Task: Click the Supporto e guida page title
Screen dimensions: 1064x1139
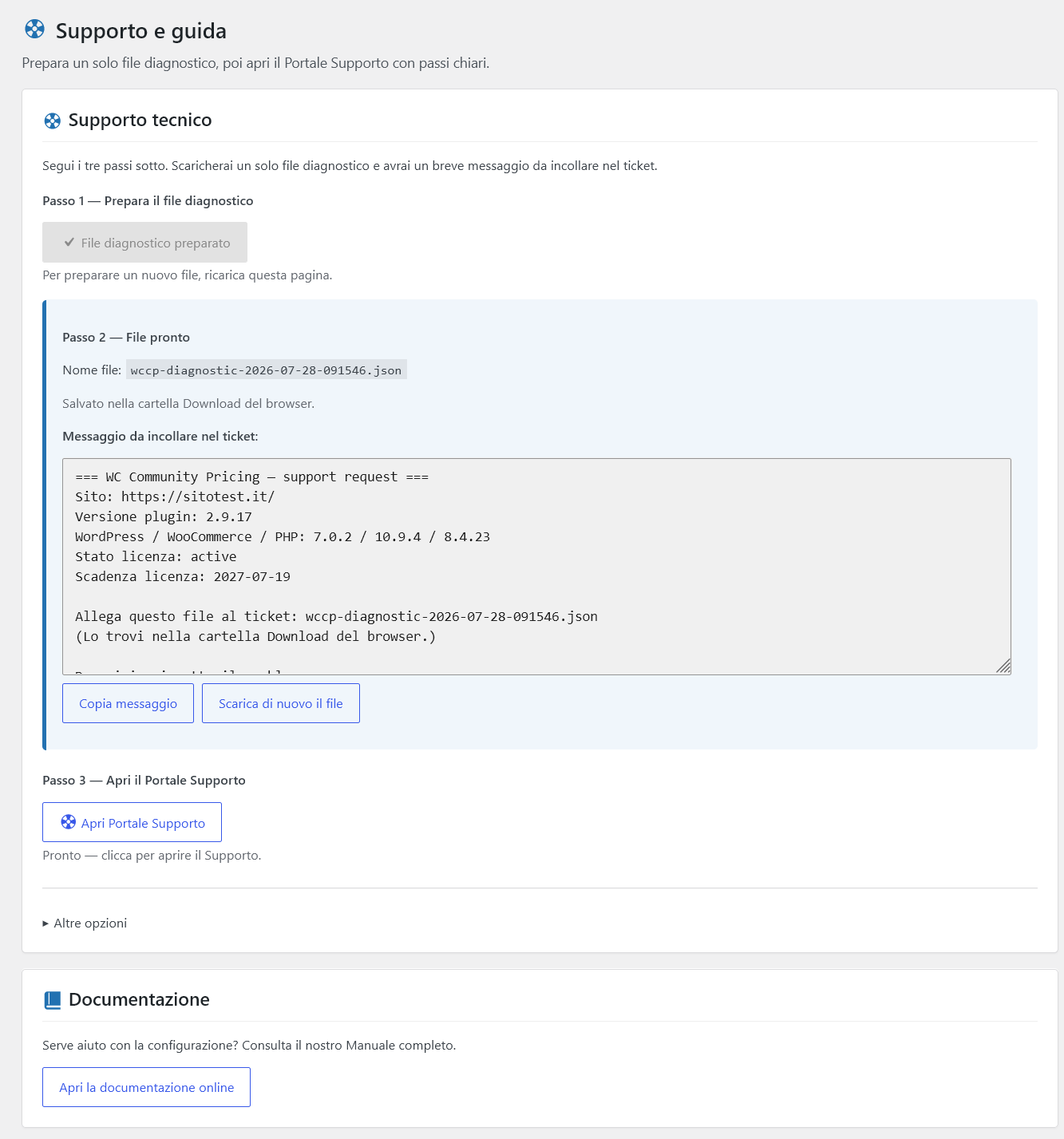Action: [141, 30]
